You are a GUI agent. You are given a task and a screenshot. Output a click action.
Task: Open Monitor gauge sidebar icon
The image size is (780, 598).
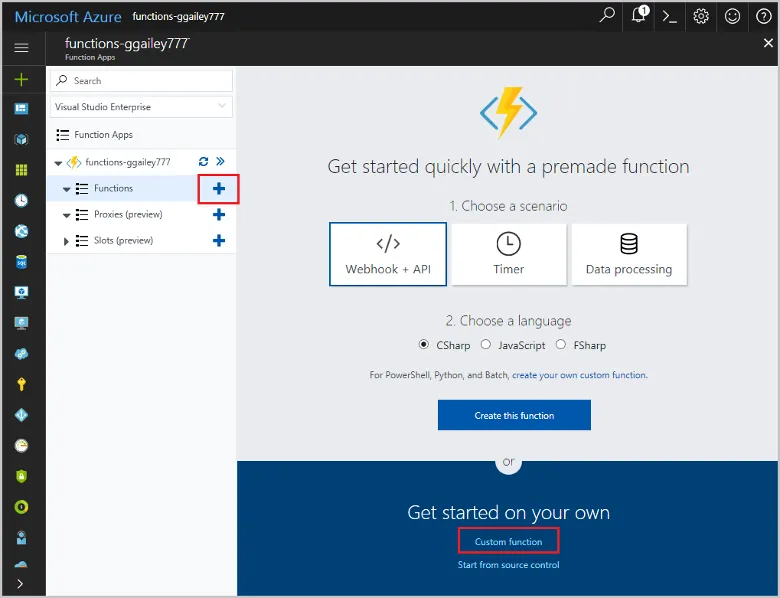coord(21,446)
